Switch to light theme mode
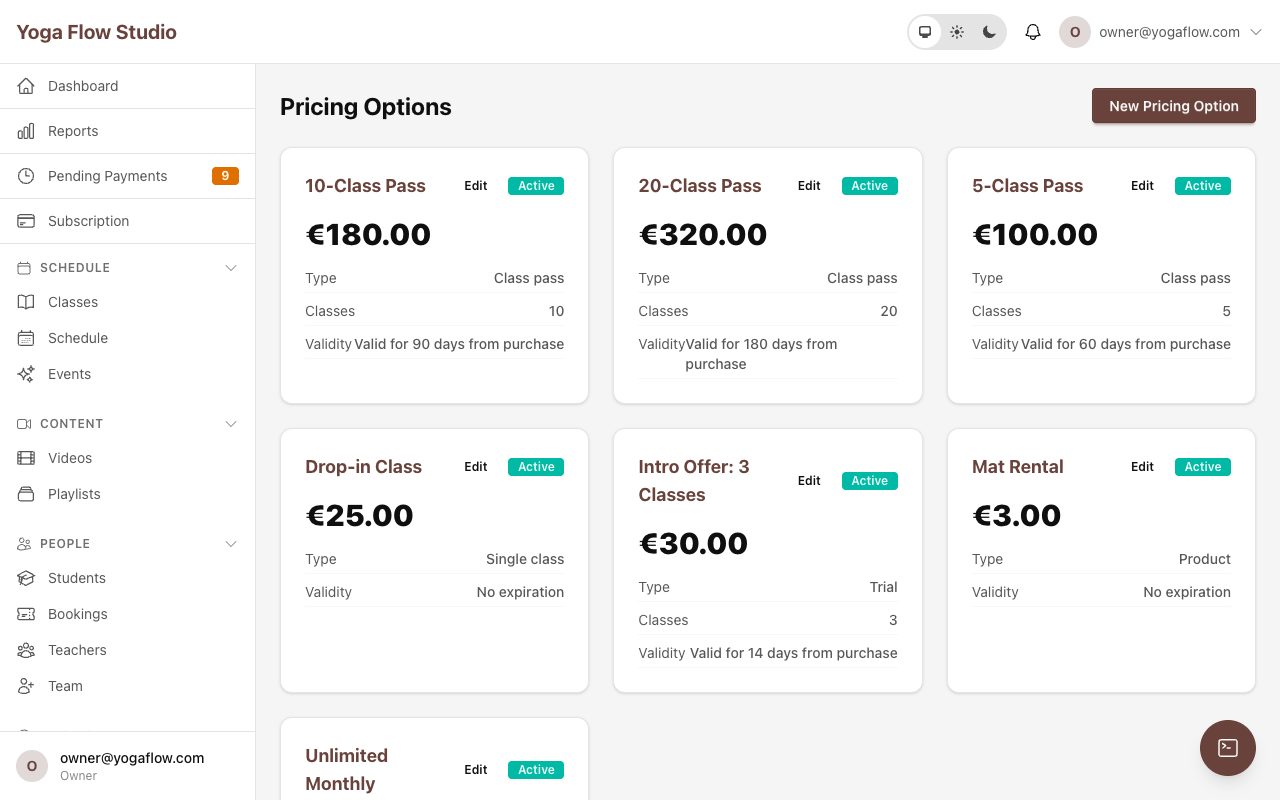Viewport: 1280px width, 800px height. pos(957,32)
